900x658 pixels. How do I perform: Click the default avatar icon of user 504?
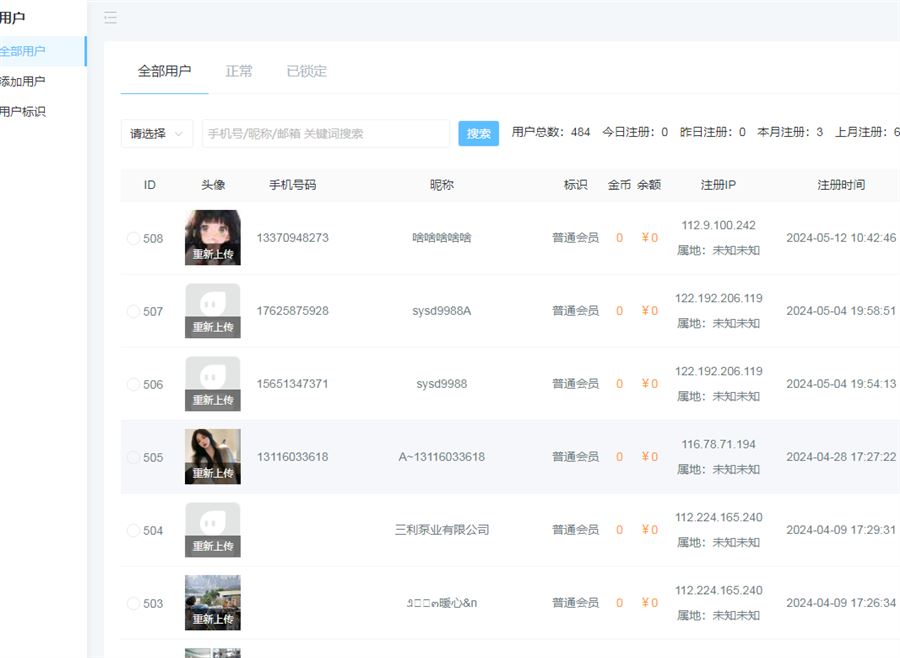(x=212, y=520)
